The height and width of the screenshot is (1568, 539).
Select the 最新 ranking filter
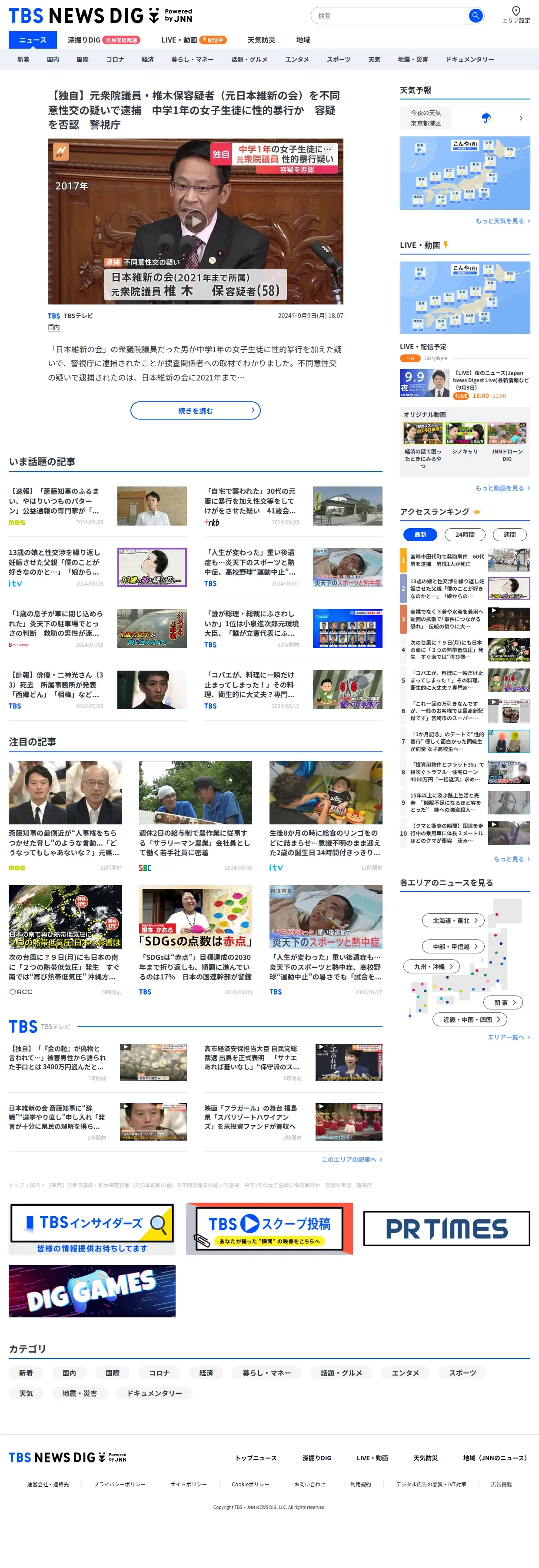click(420, 534)
